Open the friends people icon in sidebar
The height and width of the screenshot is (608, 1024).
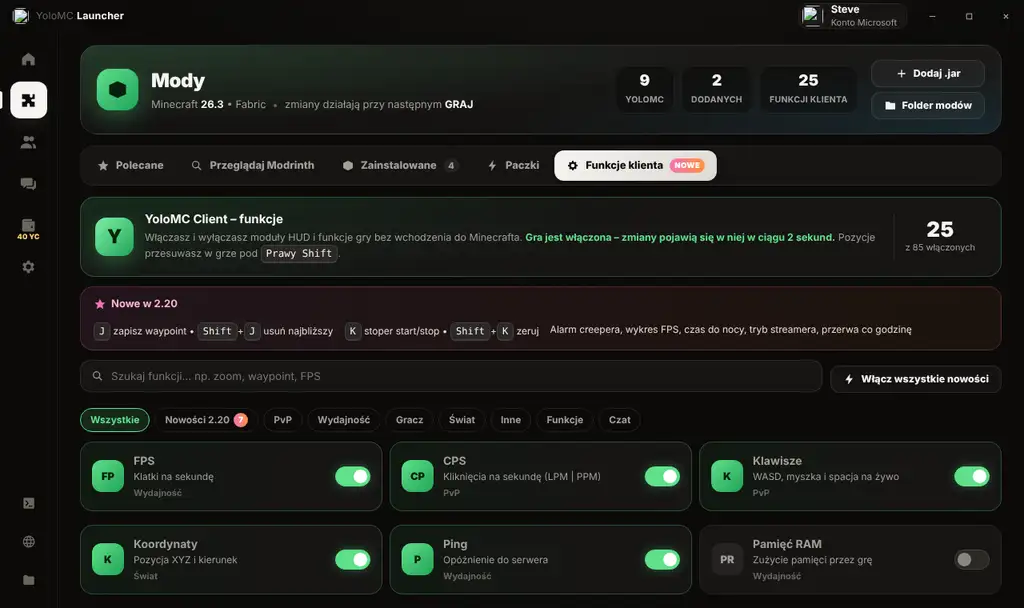(x=28, y=142)
